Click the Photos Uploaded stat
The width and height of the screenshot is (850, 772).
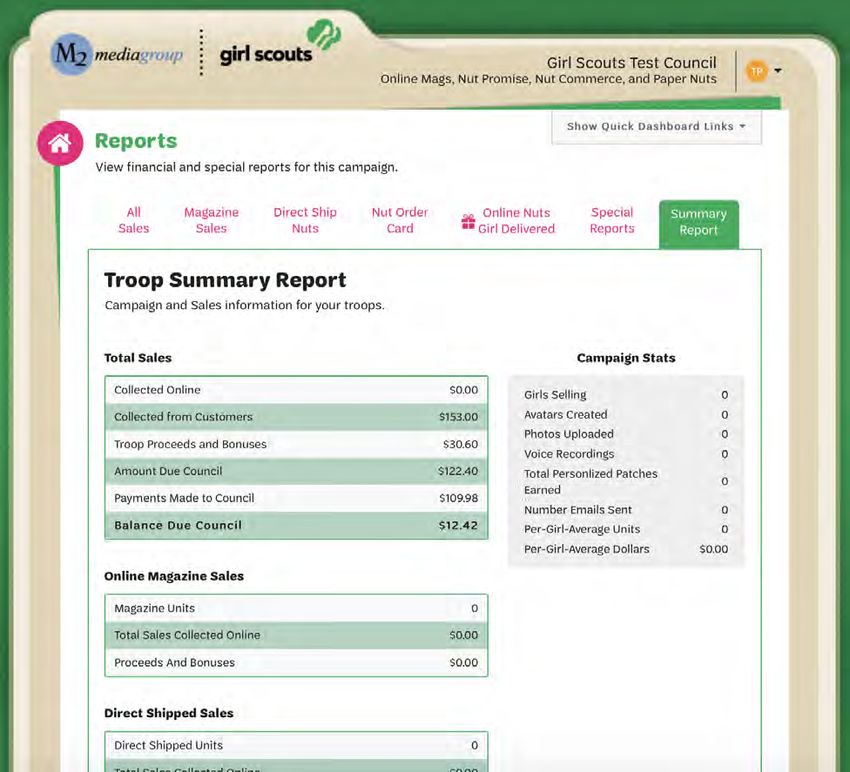(626, 434)
